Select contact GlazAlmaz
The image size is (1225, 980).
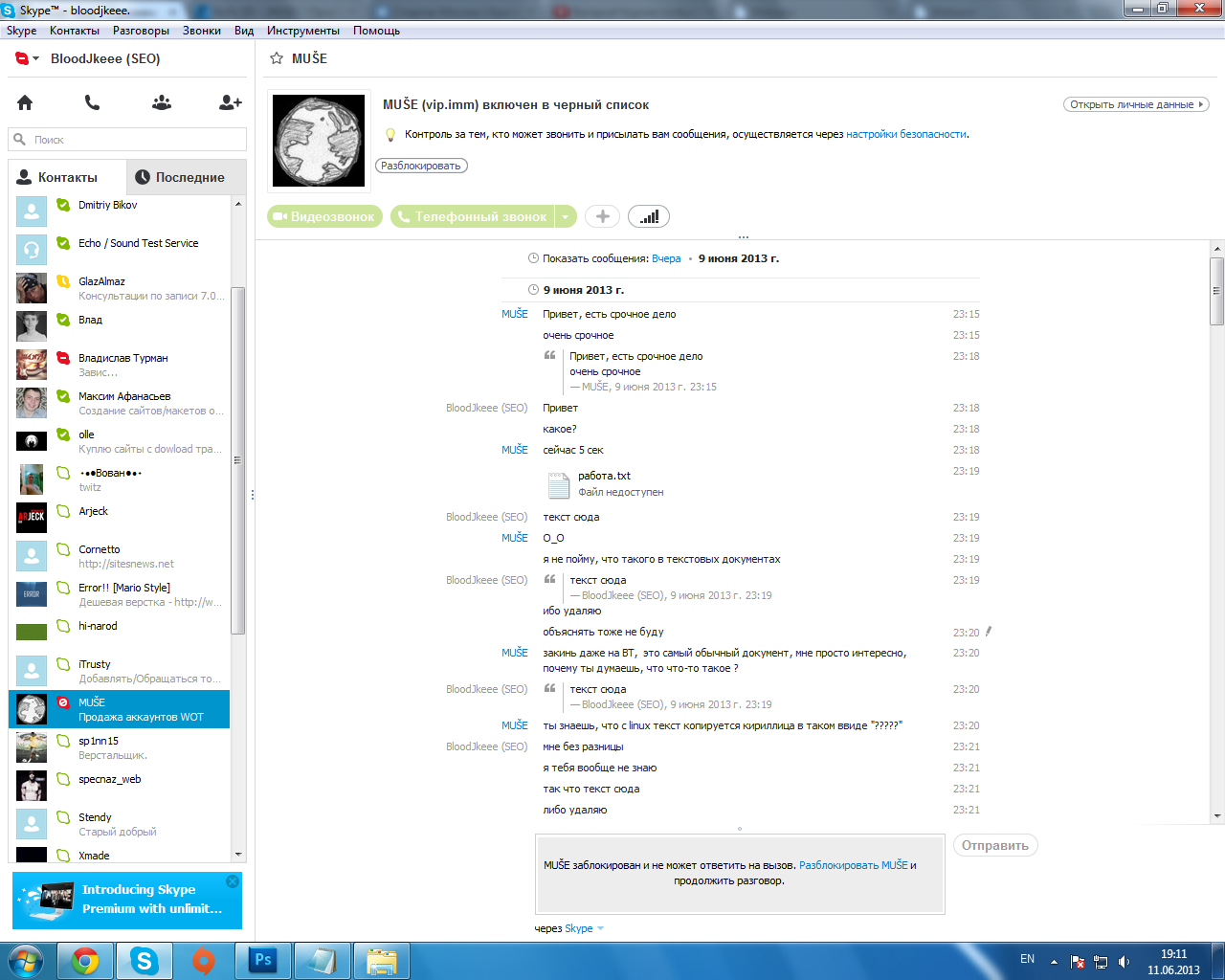[120, 288]
